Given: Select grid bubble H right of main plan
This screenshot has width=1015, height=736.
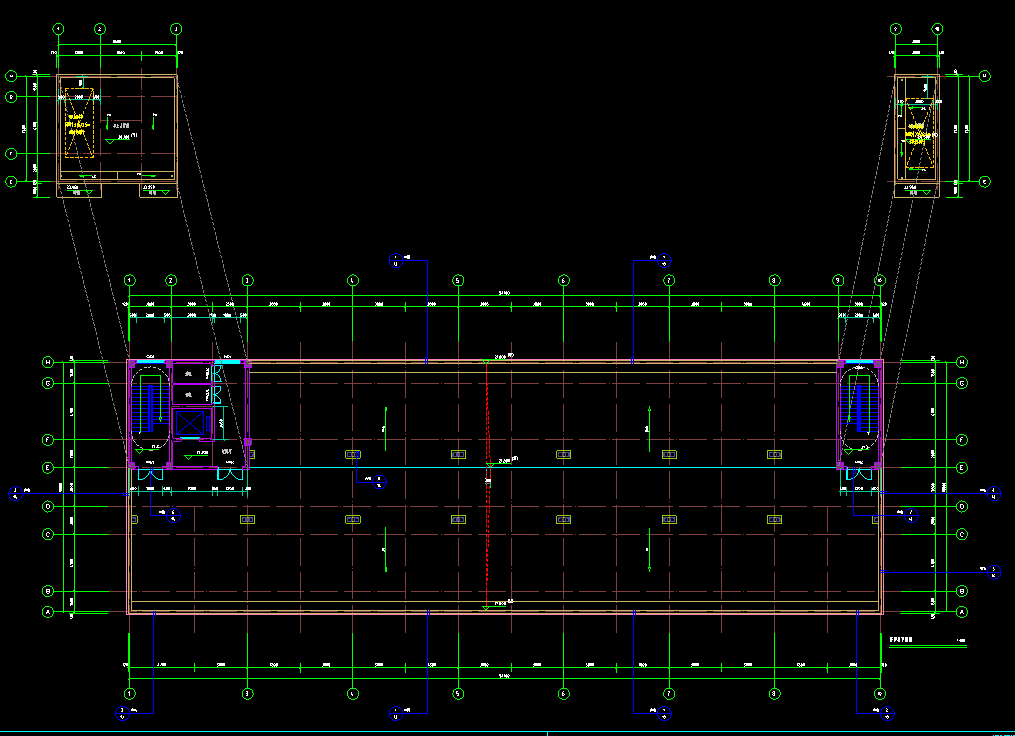Looking at the screenshot, I should pos(962,362).
